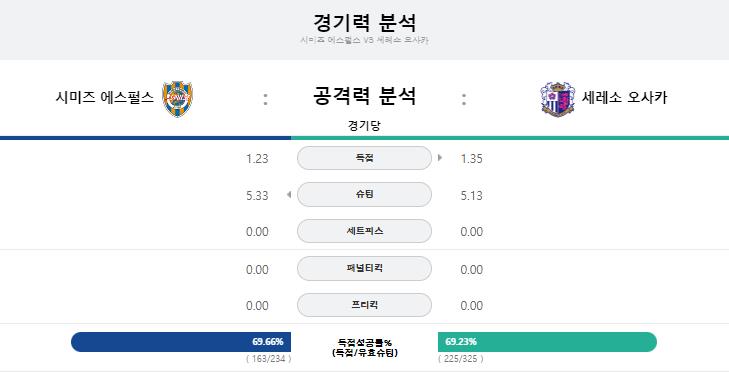Click the left arrow beside 슈팅
The image size is (729, 372).
pyautogui.click(x=289, y=194)
